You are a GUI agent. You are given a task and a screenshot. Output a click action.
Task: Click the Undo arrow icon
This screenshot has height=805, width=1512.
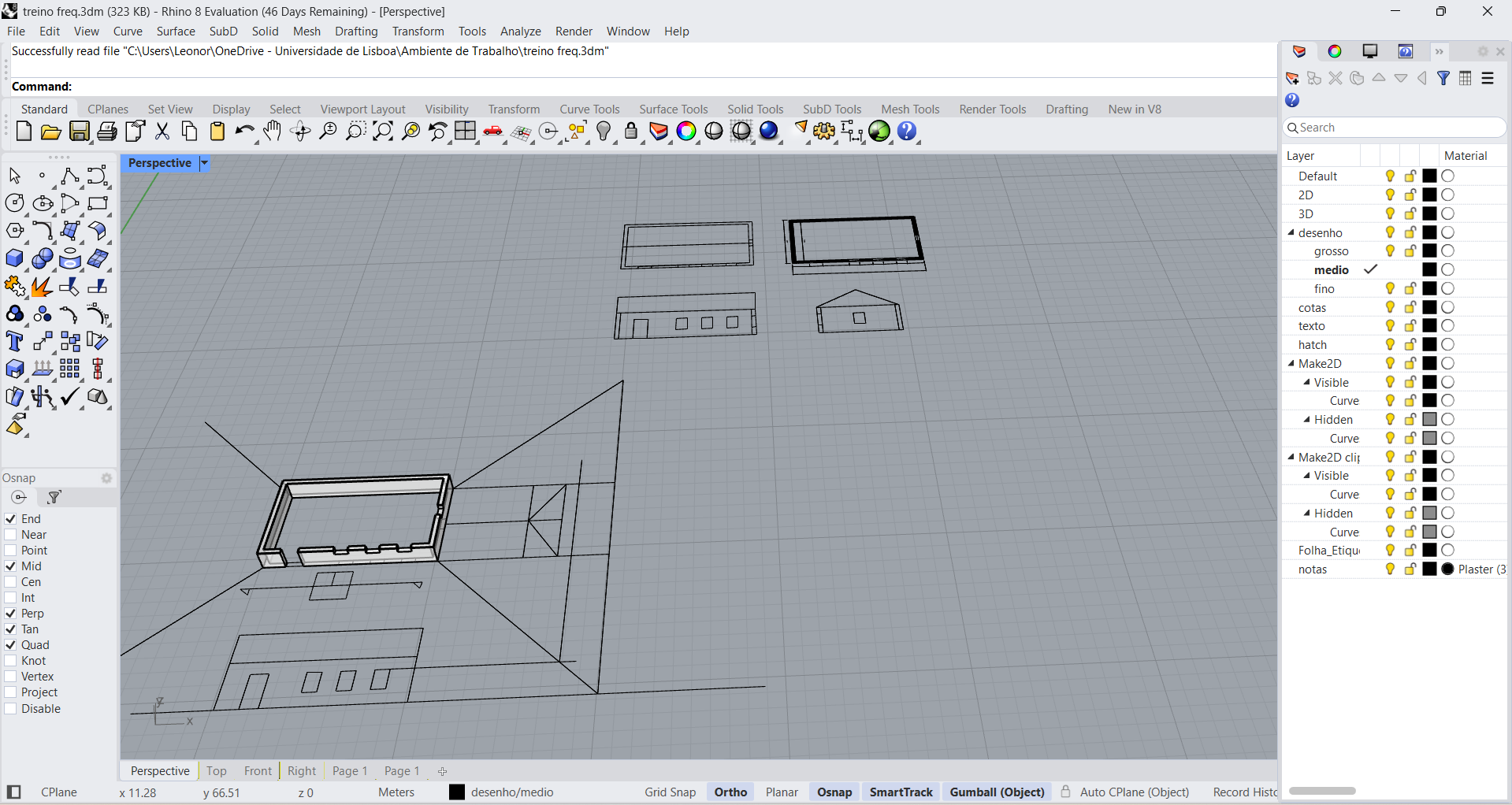pyautogui.click(x=244, y=132)
